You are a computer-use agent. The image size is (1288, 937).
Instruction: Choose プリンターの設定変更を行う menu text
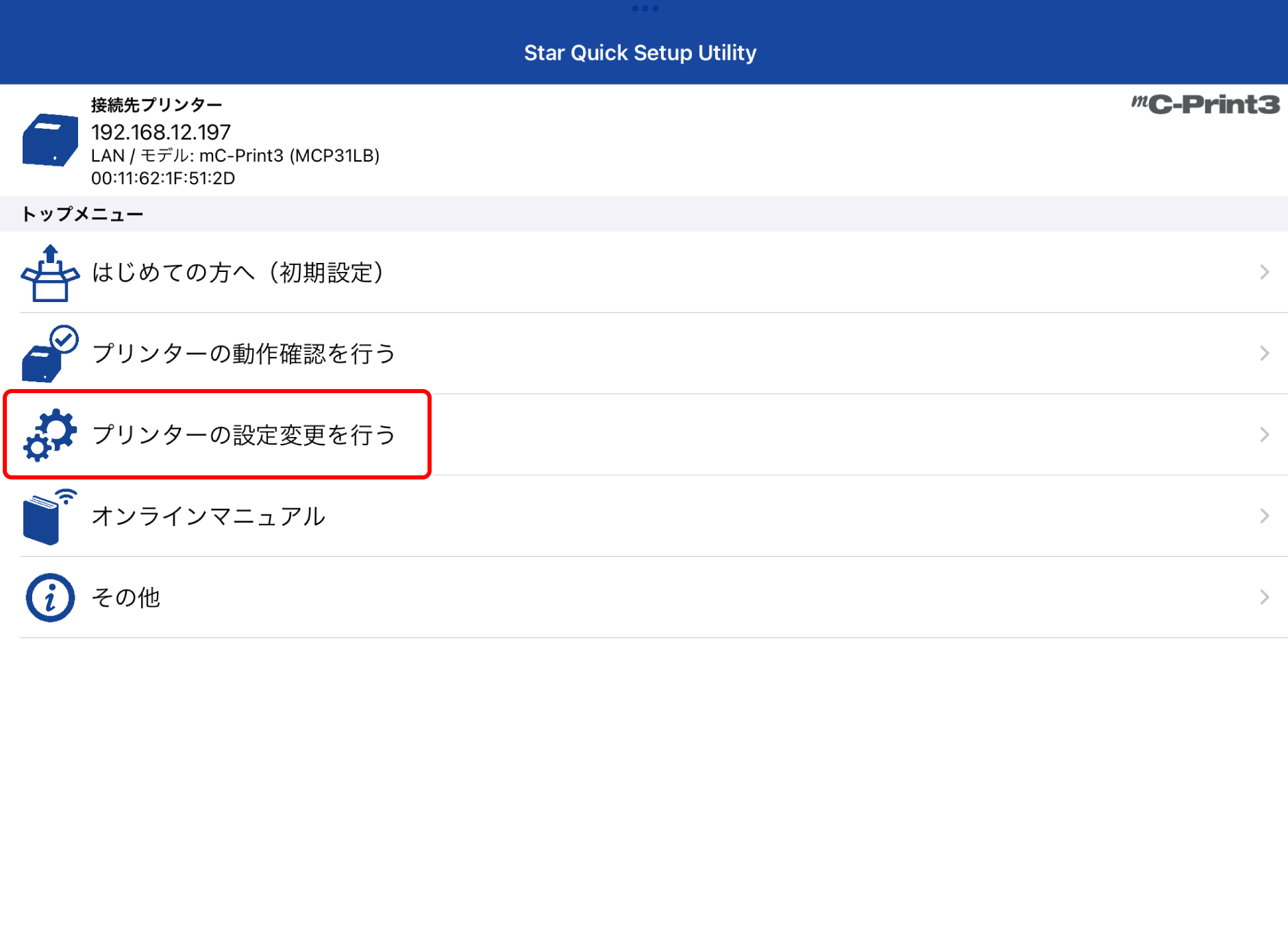(244, 435)
